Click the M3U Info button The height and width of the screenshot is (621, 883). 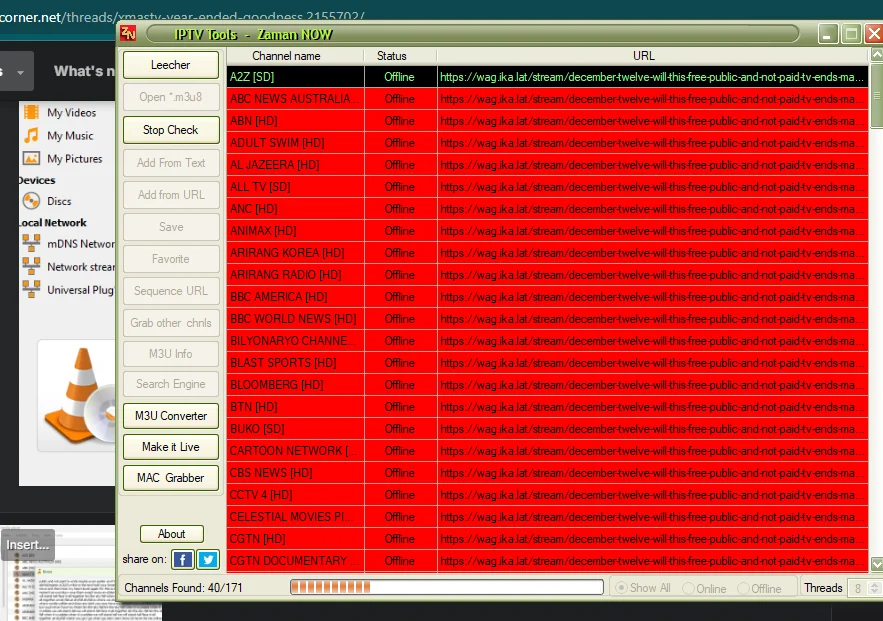(x=171, y=354)
